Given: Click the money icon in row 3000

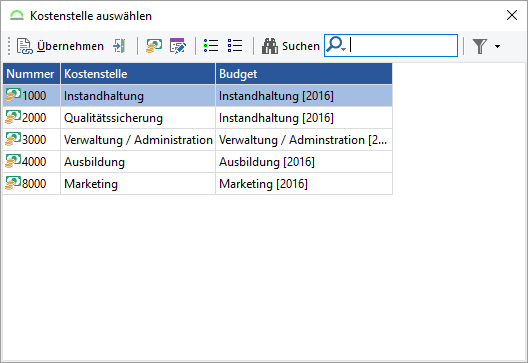Looking at the screenshot, I should (13, 139).
